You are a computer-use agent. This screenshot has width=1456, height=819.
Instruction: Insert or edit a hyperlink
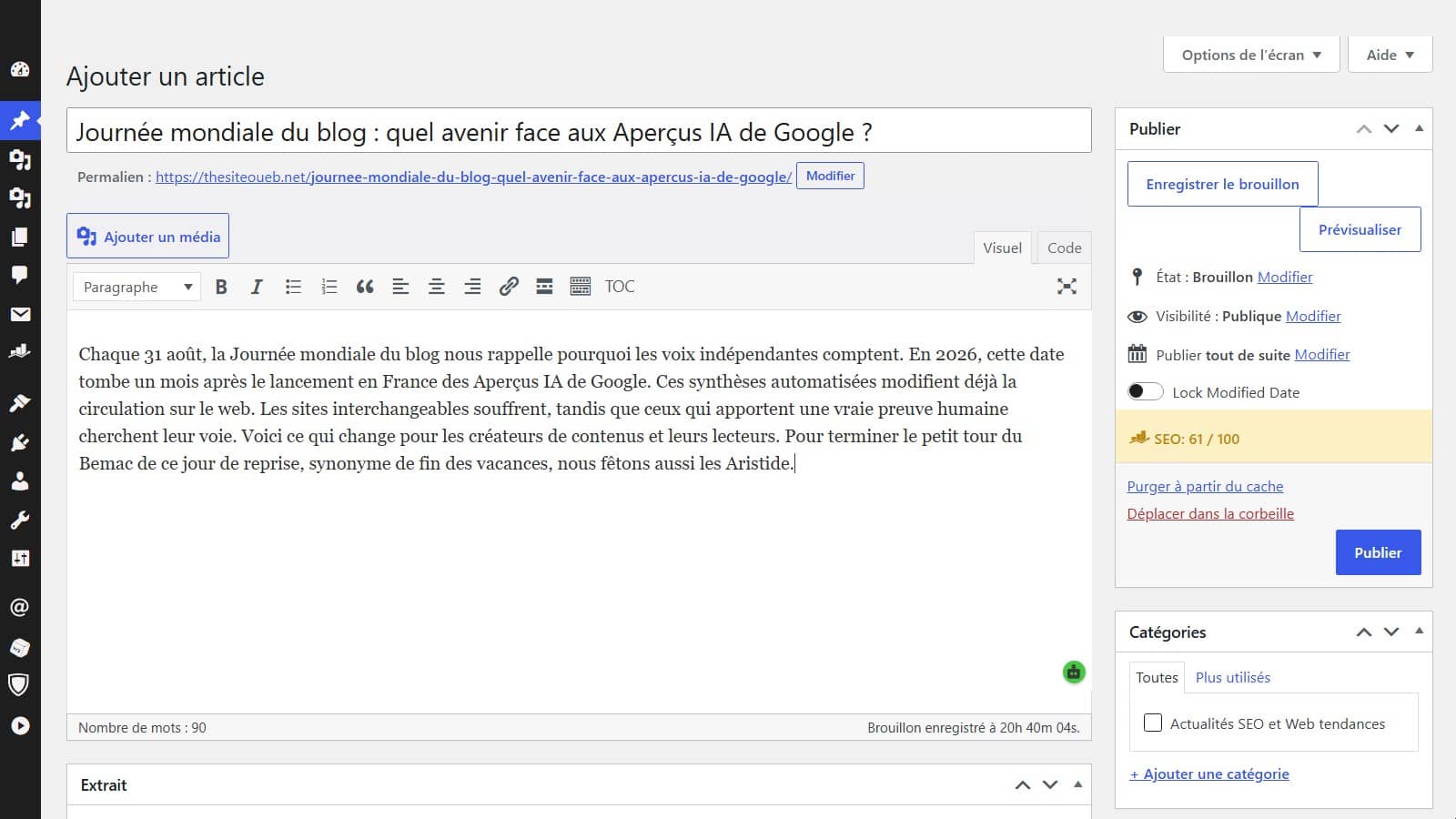pyautogui.click(x=509, y=287)
